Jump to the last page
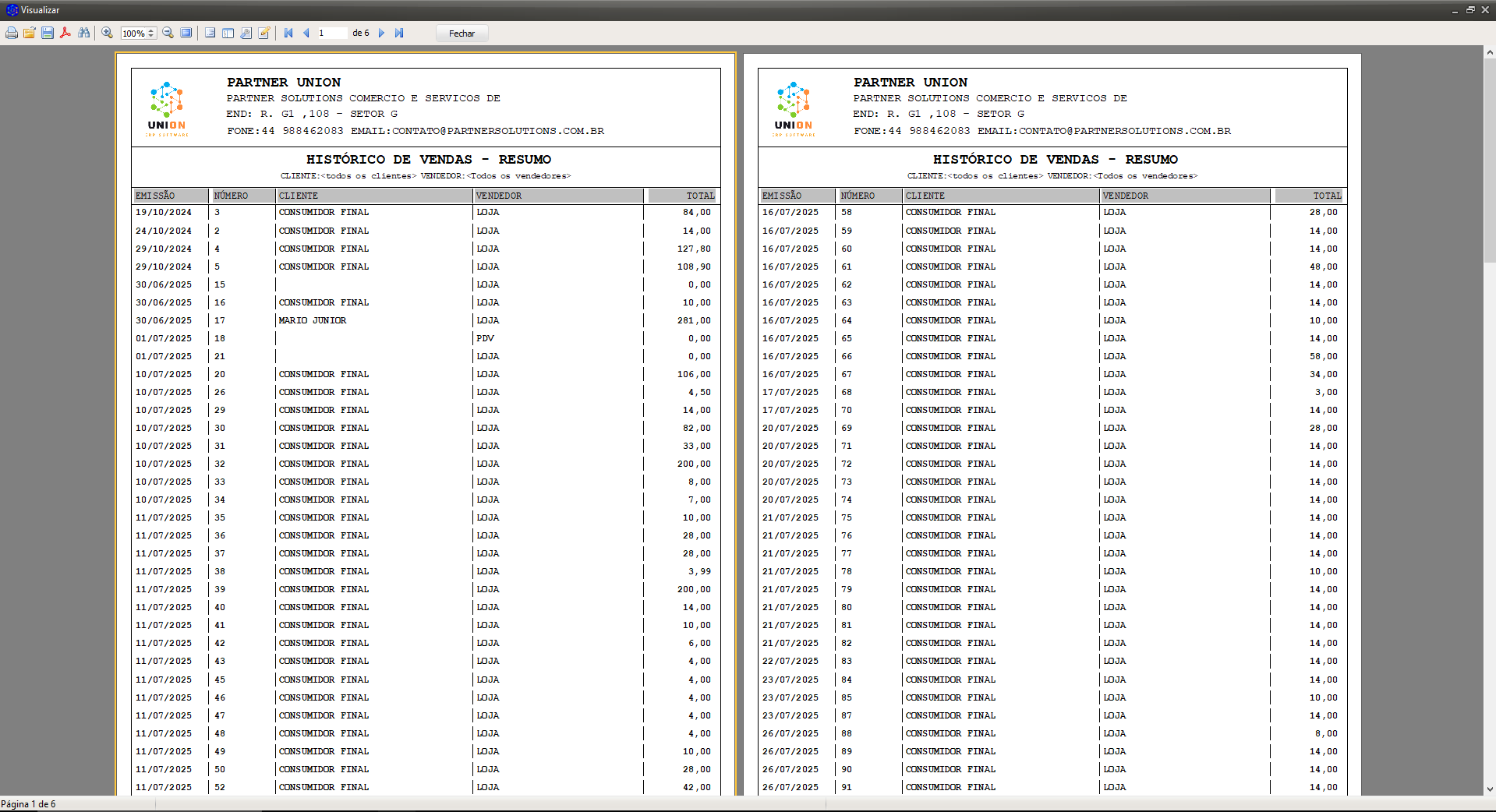 (399, 33)
